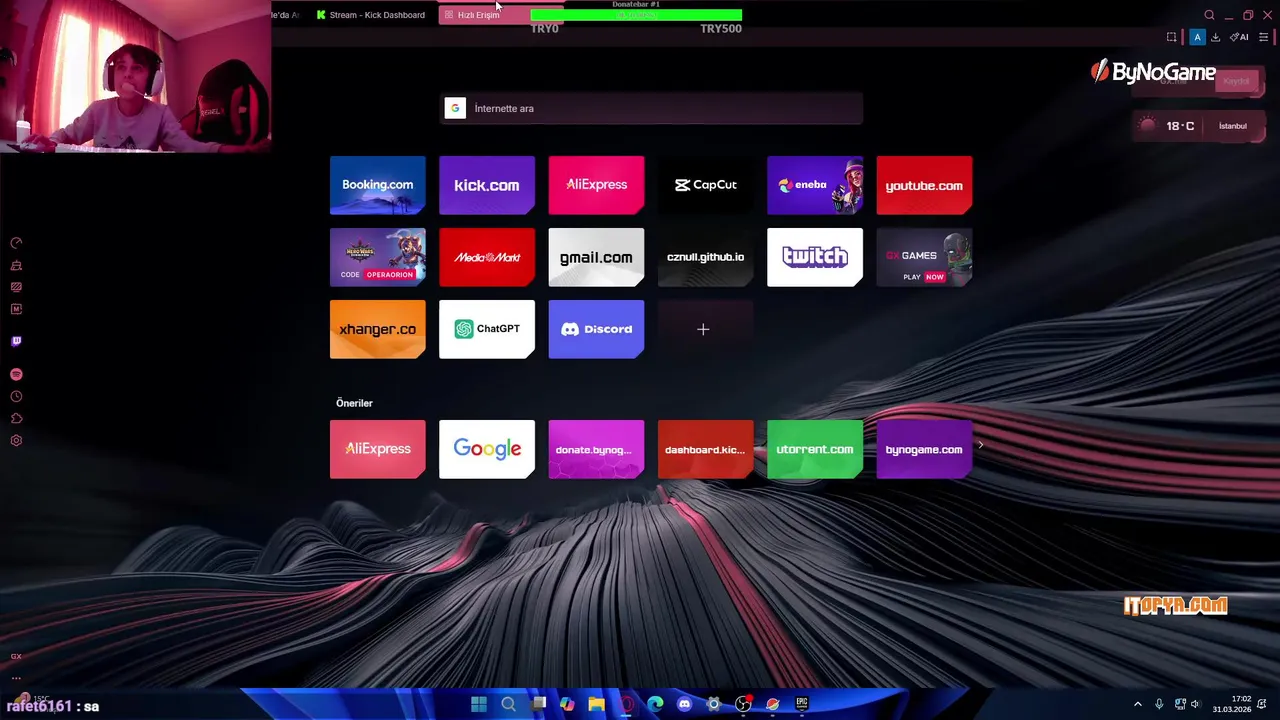Open the clock and date in taskbar

click(x=1232, y=704)
